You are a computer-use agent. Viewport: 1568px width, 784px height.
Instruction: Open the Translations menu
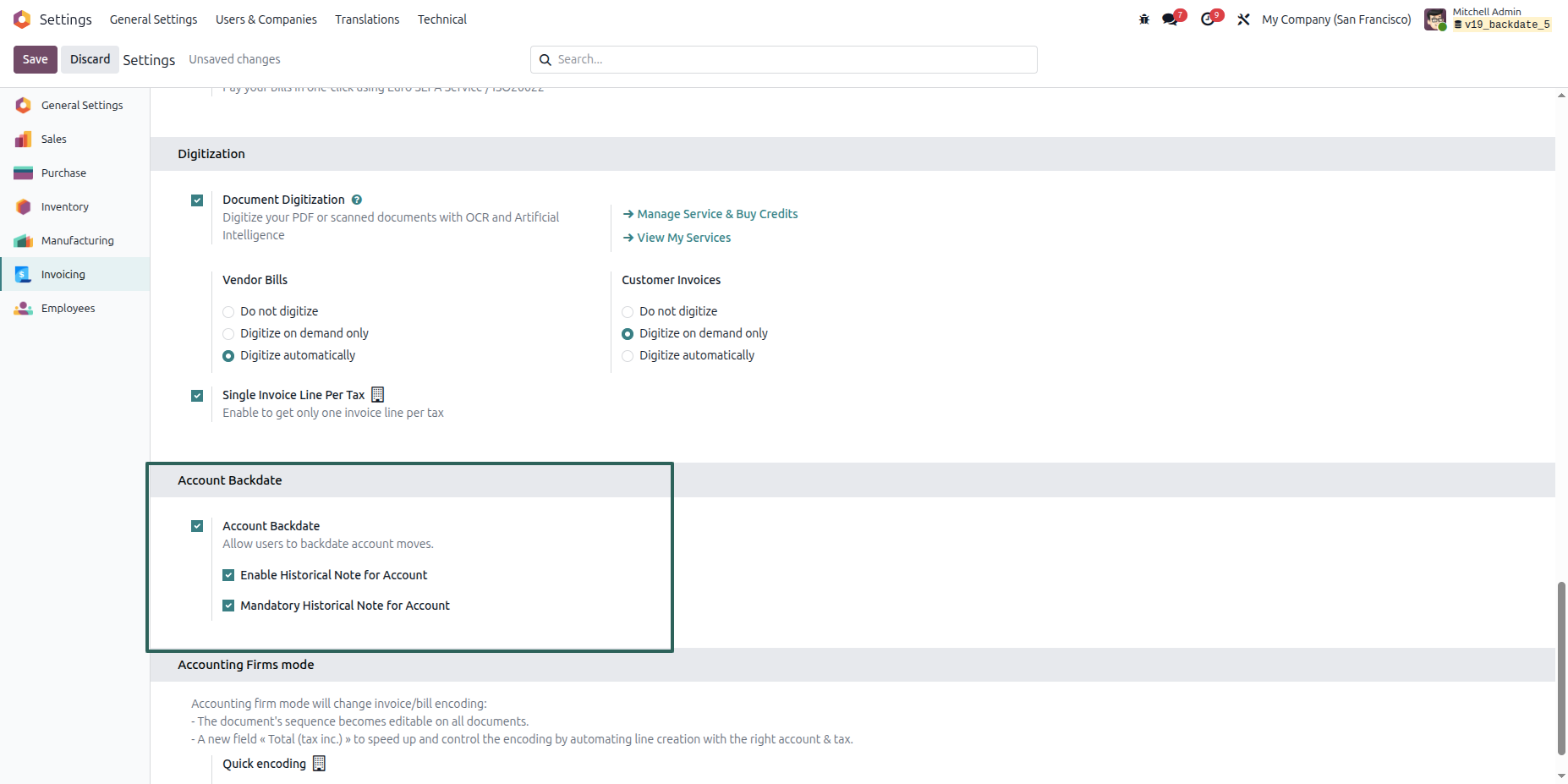[367, 19]
